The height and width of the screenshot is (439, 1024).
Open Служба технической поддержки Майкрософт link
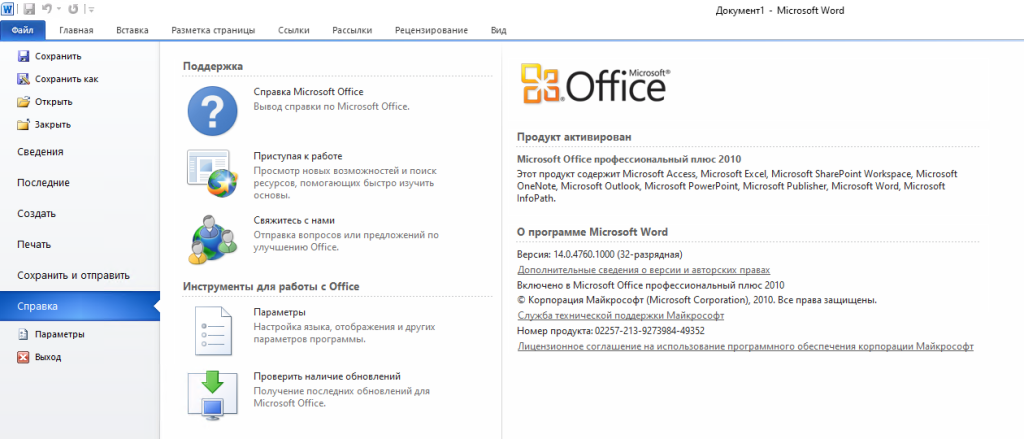pyautogui.click(x=621, y=316)
